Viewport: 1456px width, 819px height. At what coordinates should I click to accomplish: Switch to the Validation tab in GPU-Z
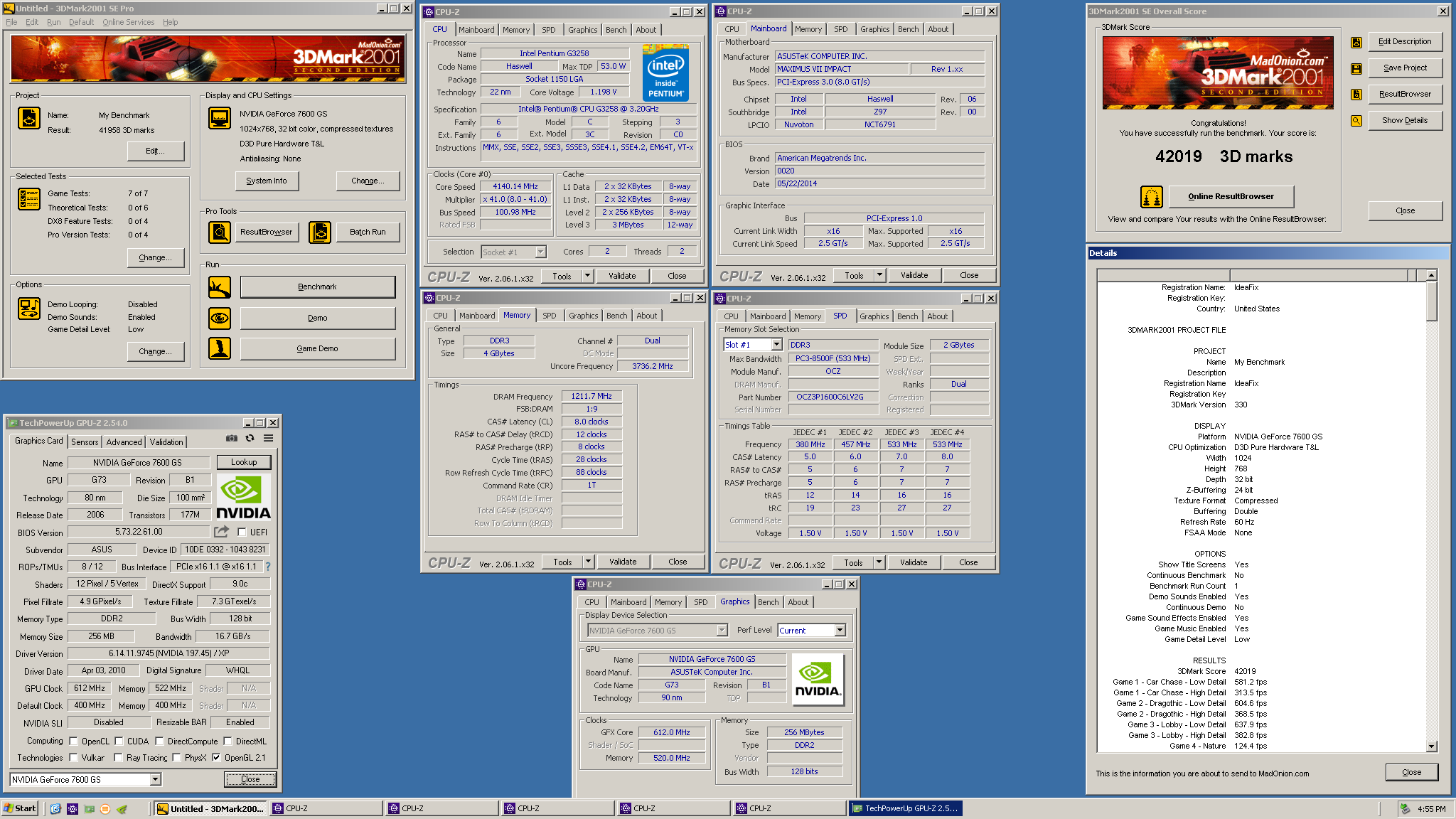click(166, 442)
